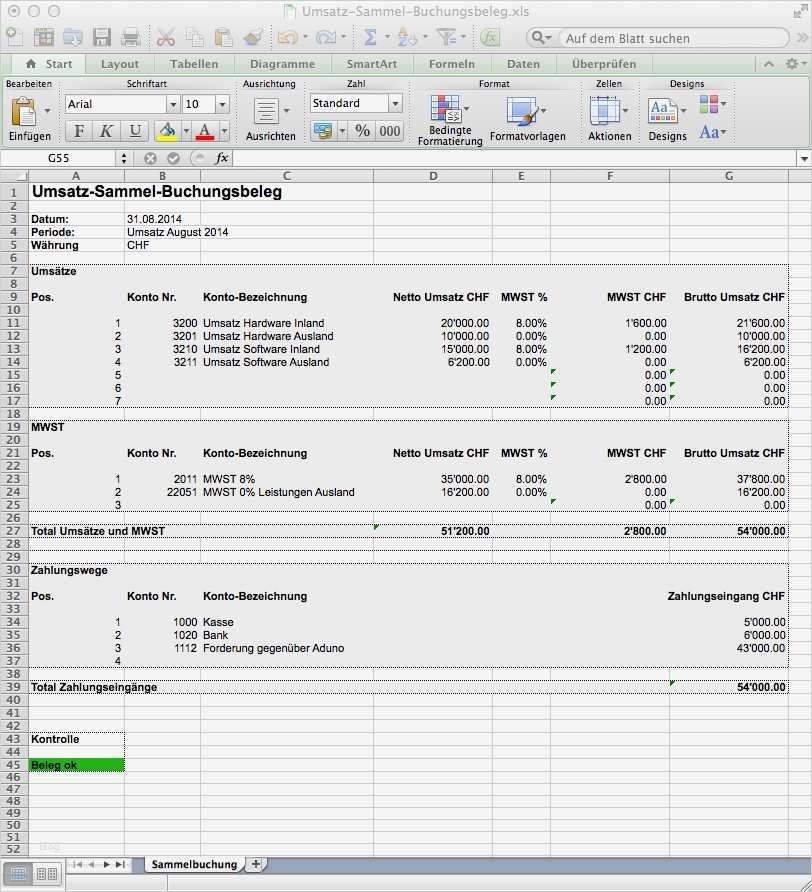Save the workbook with the floppy icon

pyautogui.click(x=102, y=38)
